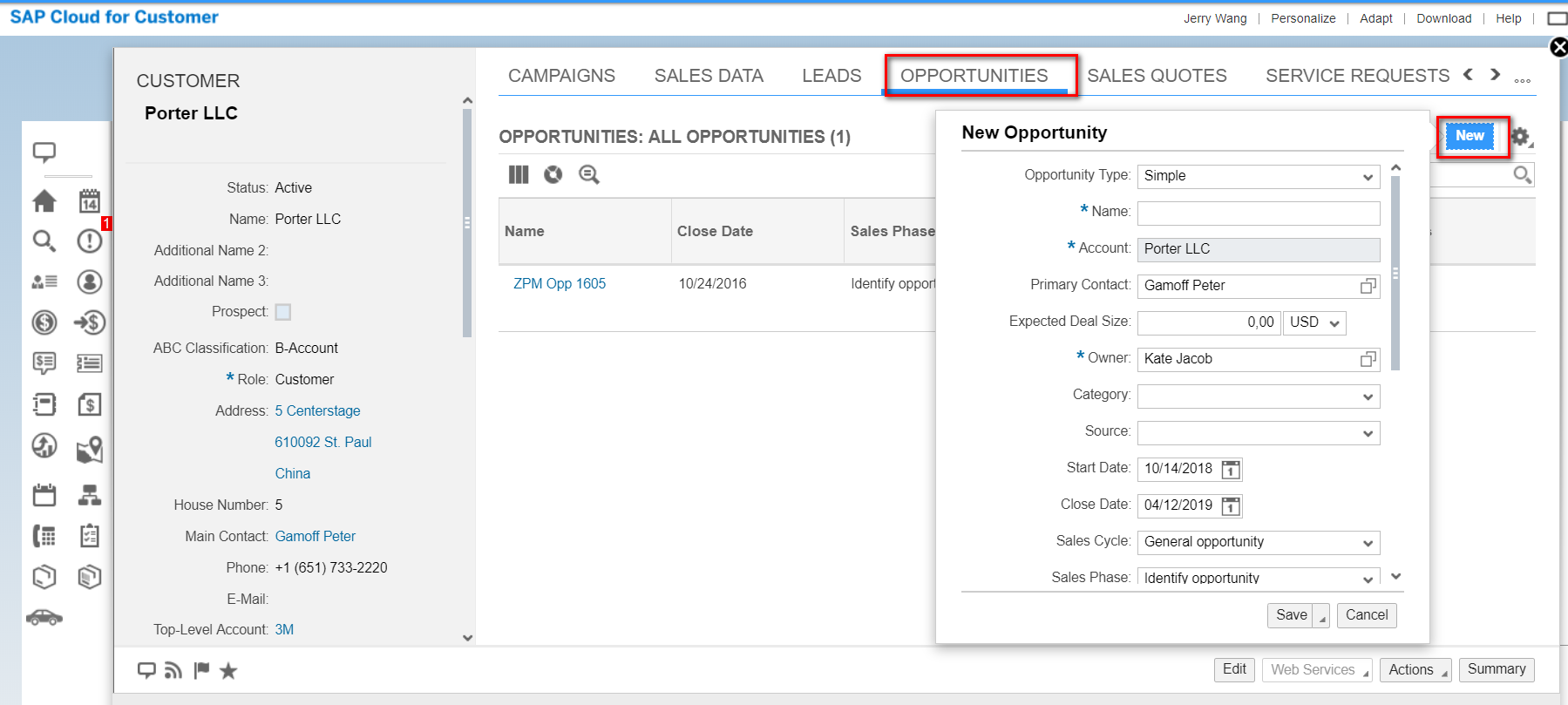Image resolution: width=1568 pixels, height=705 pixels.
Task: Open the arrow-to-dollar icon in sidebar
Action: point(90,322)
